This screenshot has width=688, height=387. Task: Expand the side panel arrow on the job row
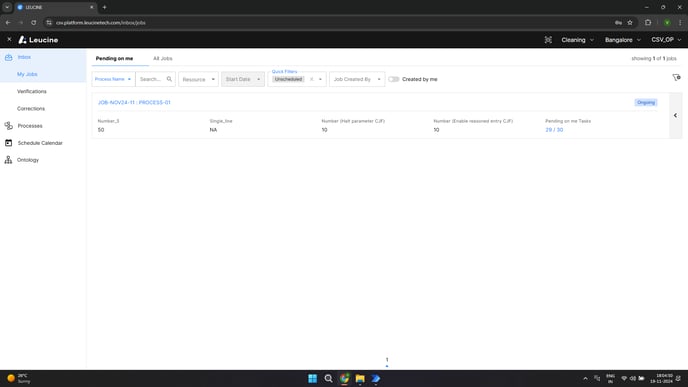pyautogui.click(x=675, y=115)
